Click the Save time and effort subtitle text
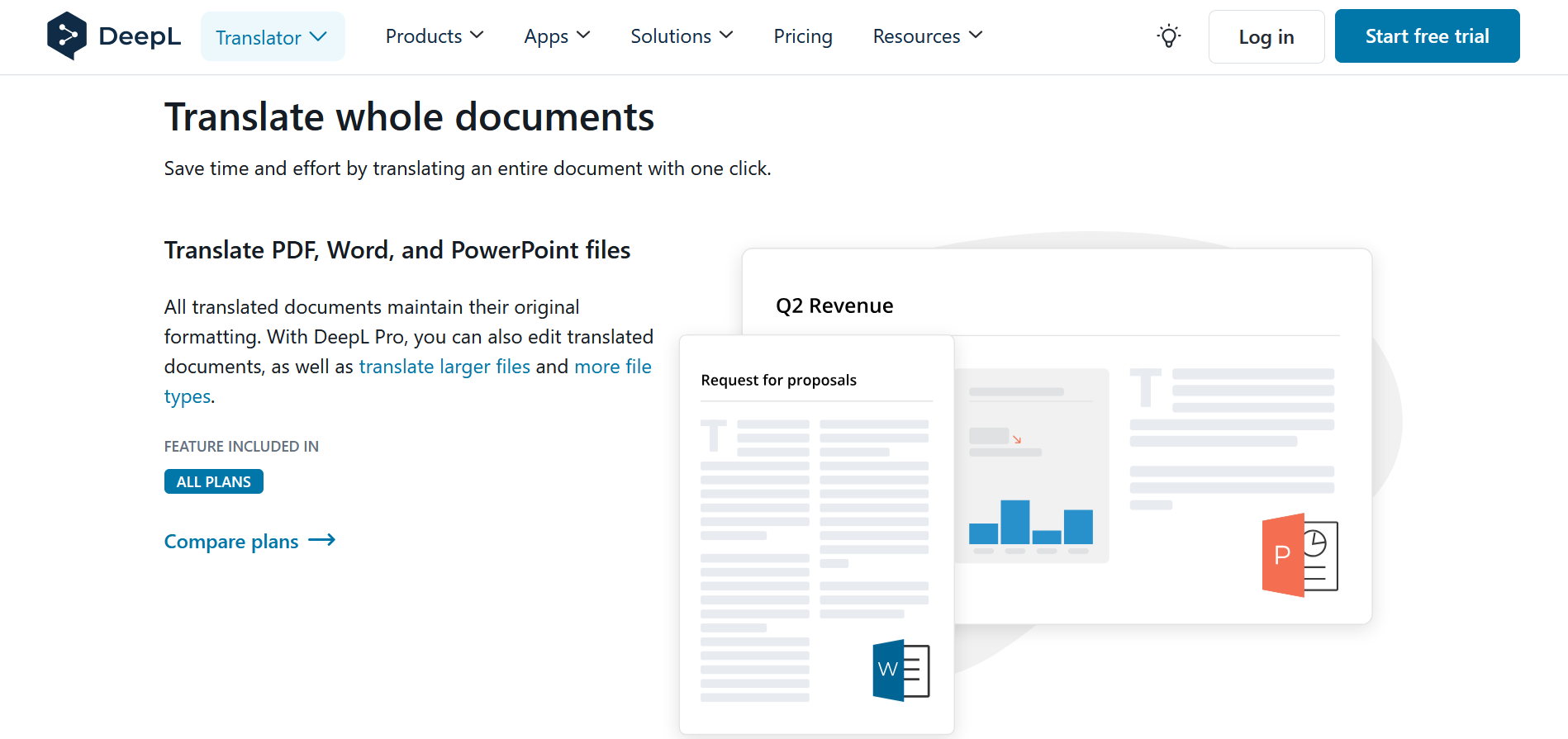 point(468,168)
